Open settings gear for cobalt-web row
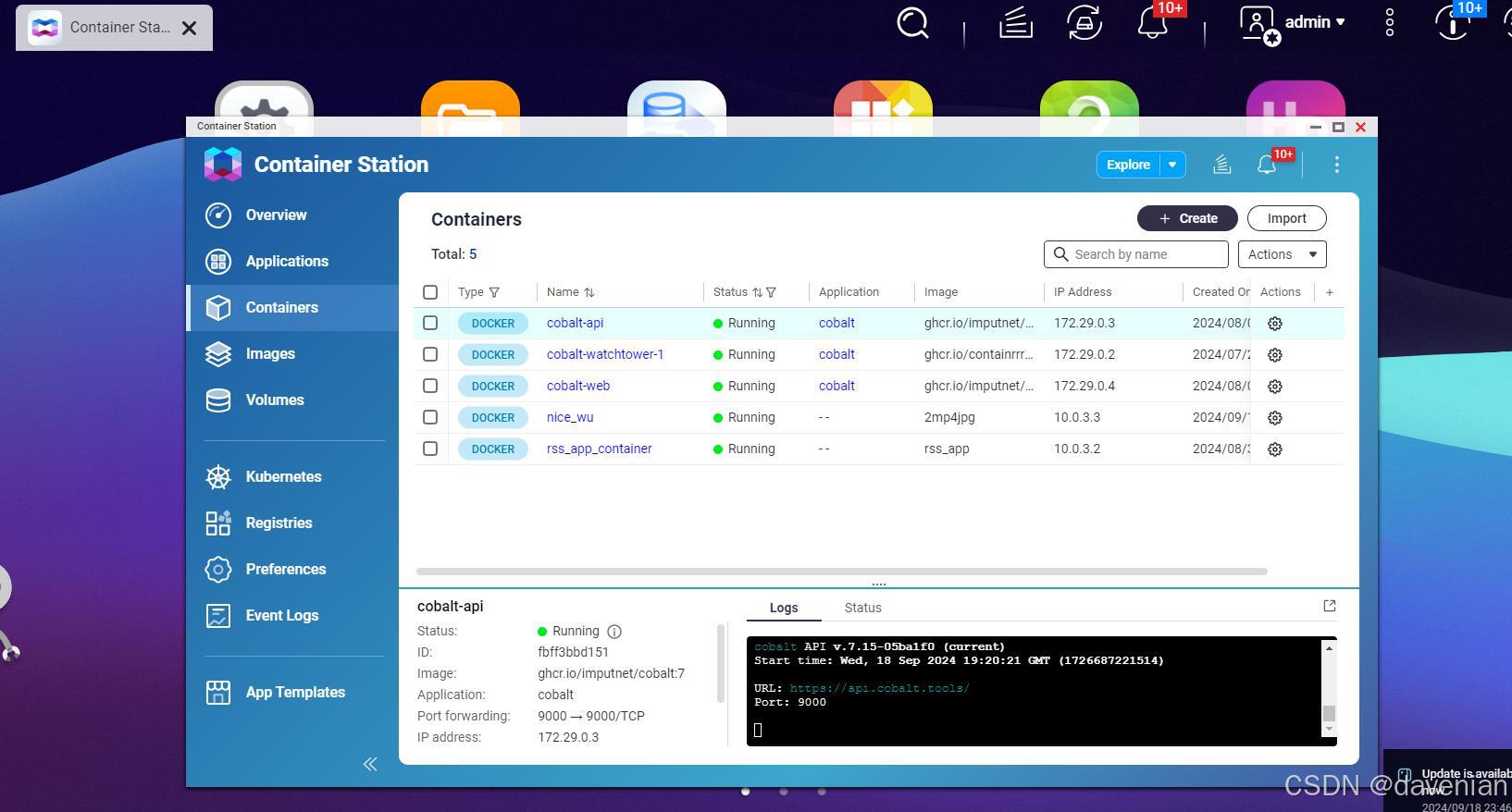This screenshot has width=1512, height=812. pos(1275,387)
